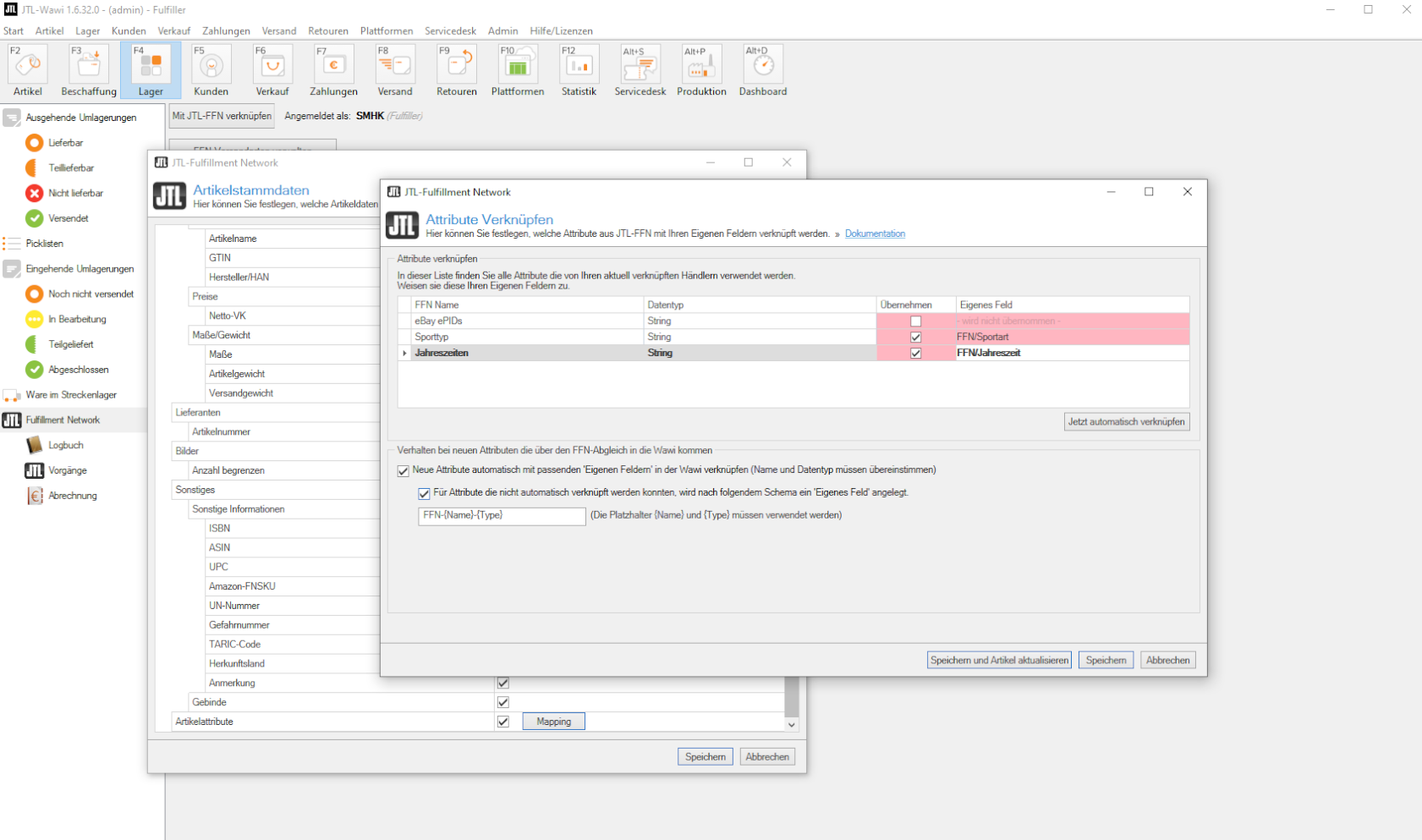Open the Versand toolbar icon
The width and height of the screenshot is (1422, 840).
pyautogui.click(x=395, y=70)
